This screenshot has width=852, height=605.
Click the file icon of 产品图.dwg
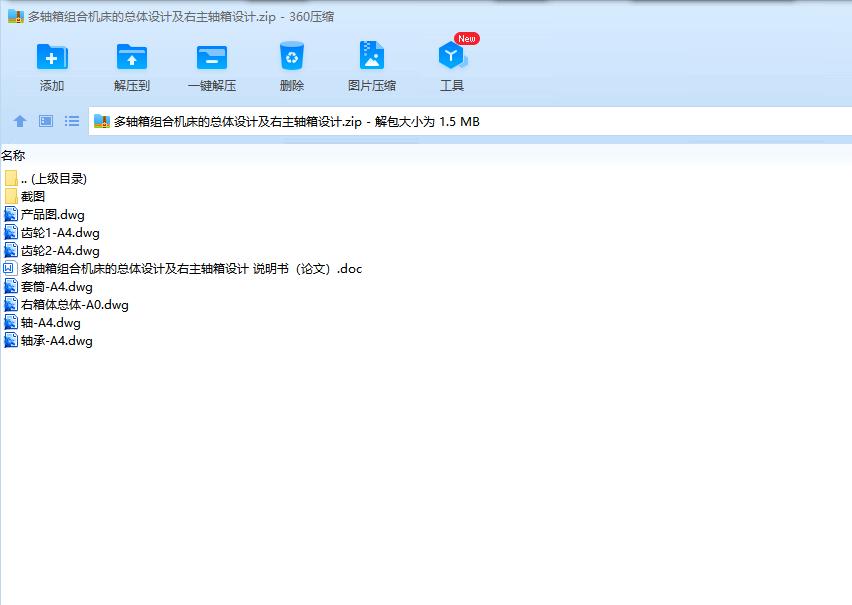point(11,214)
